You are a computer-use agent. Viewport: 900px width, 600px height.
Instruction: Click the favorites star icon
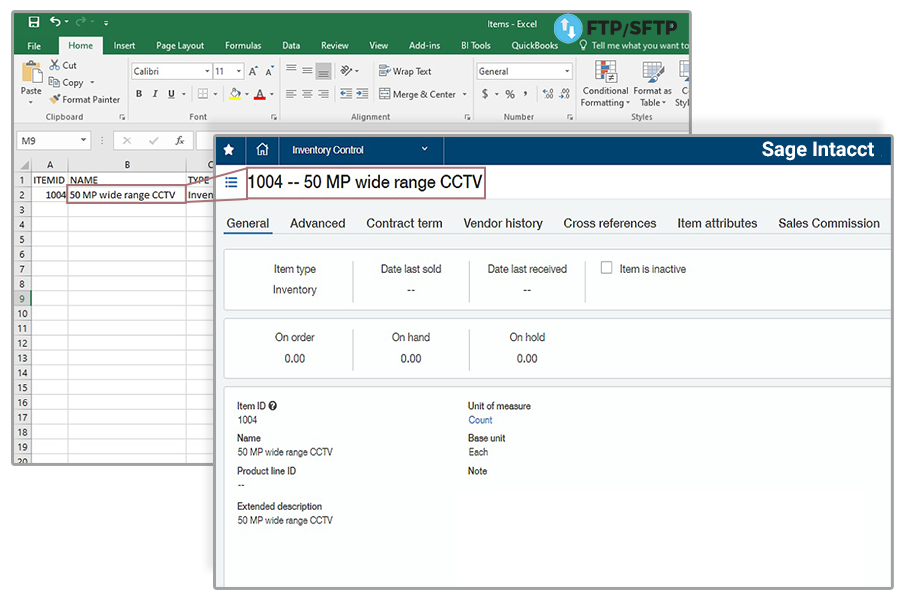pos(229,150)
